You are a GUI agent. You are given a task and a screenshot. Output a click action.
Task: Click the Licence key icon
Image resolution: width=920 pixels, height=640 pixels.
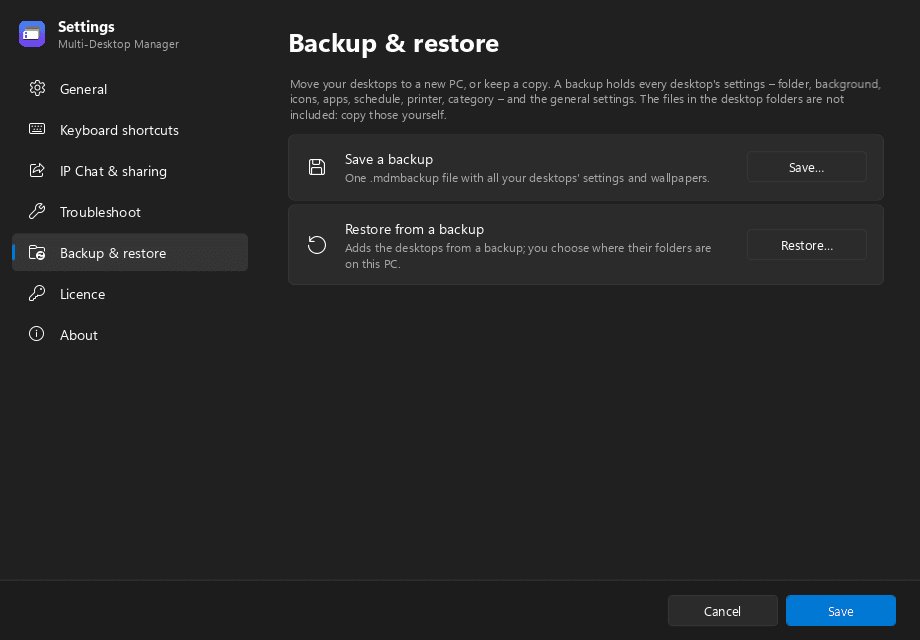[37, 293]
